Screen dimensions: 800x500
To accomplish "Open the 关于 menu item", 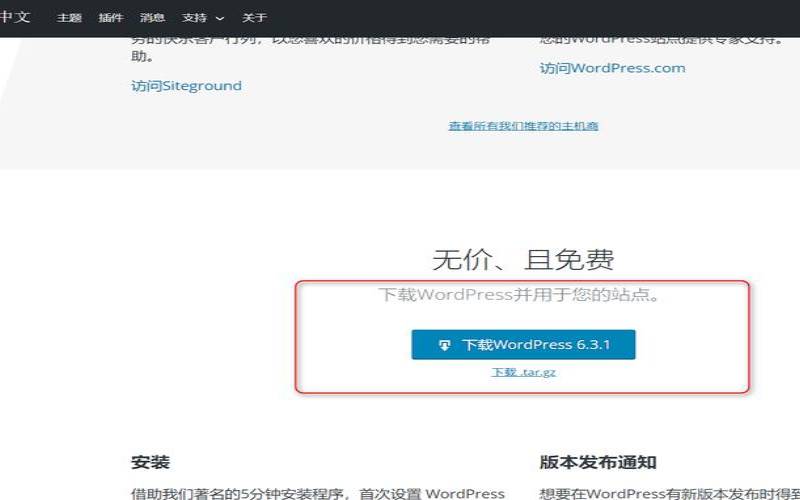I will 254,18.
